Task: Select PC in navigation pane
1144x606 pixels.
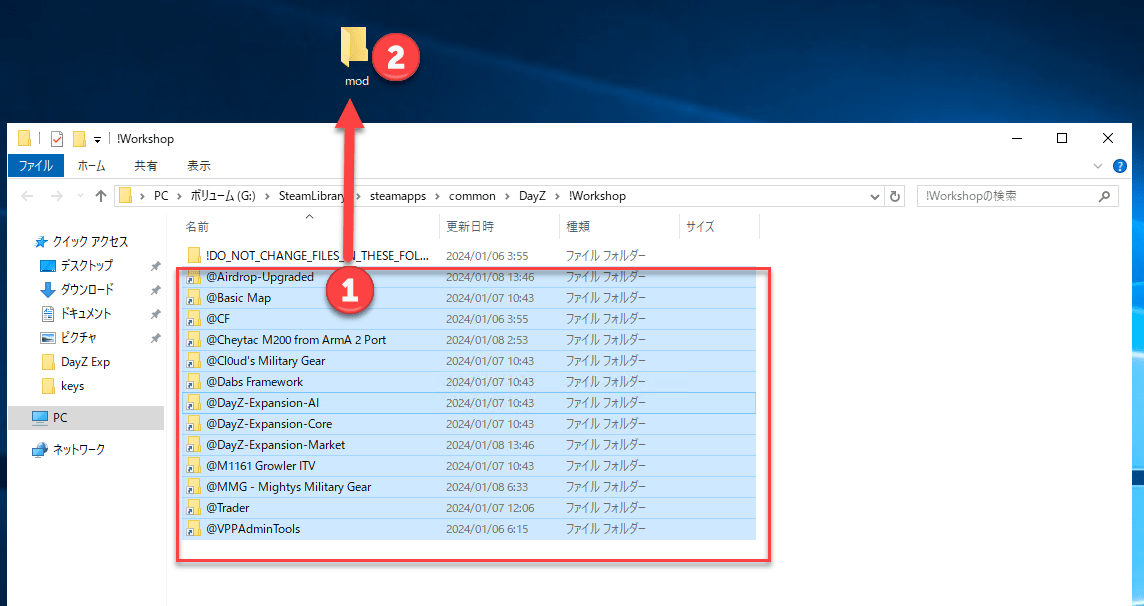Action: point(85,418)
